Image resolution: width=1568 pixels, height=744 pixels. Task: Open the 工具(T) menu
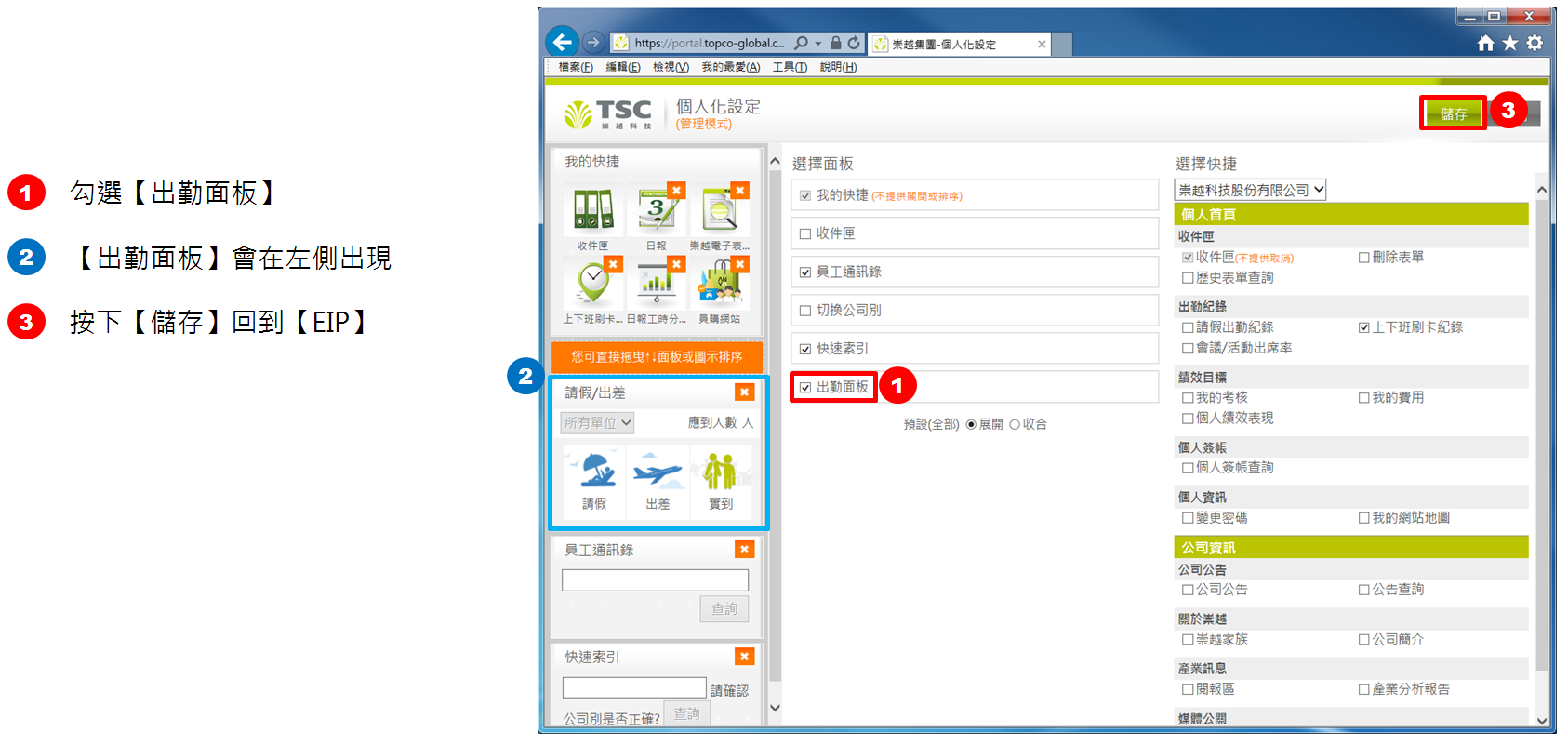[790, 67]
